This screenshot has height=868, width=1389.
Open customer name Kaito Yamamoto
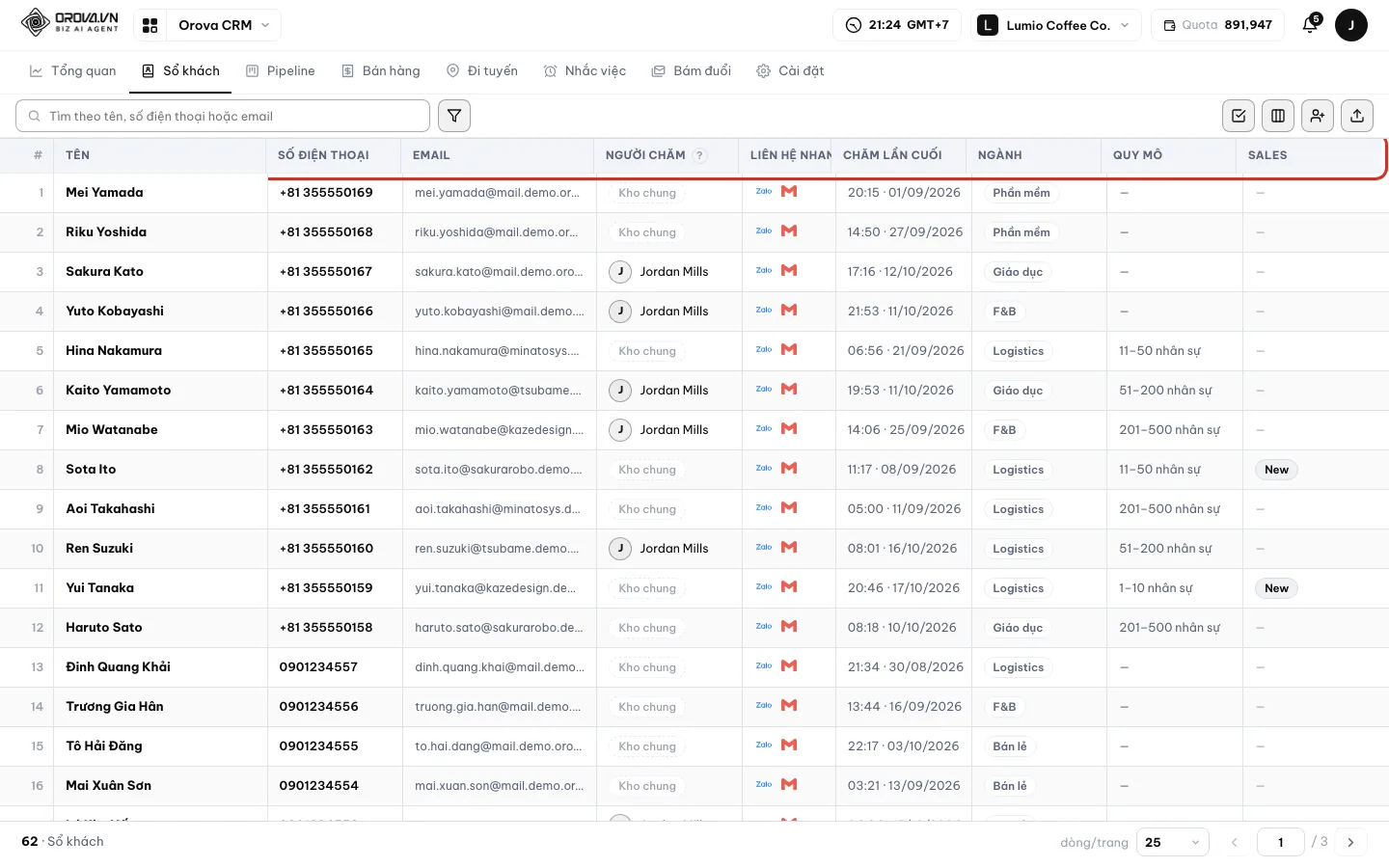(118, 390)
